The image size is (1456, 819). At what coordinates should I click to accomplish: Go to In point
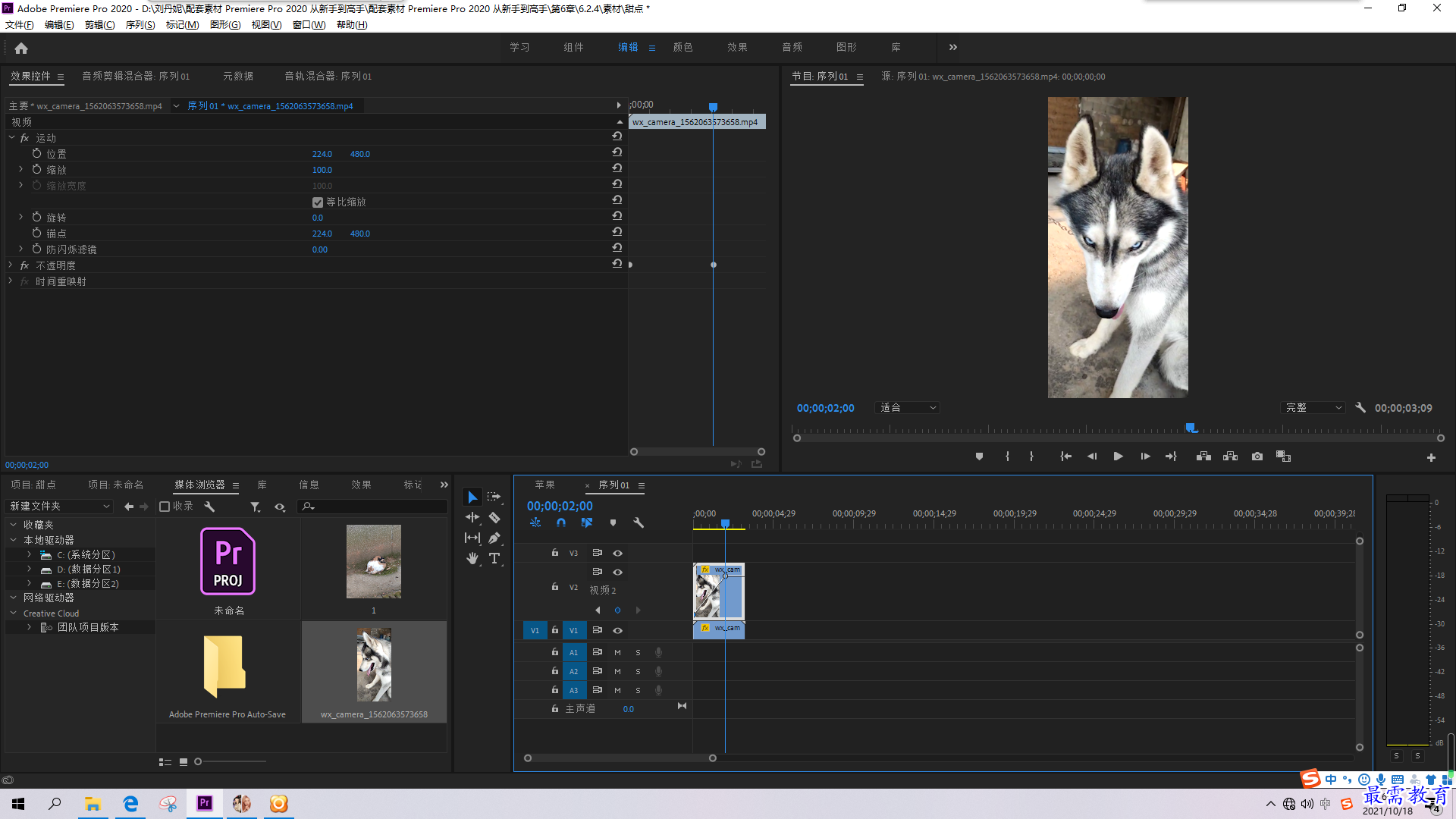(1065, 457)
